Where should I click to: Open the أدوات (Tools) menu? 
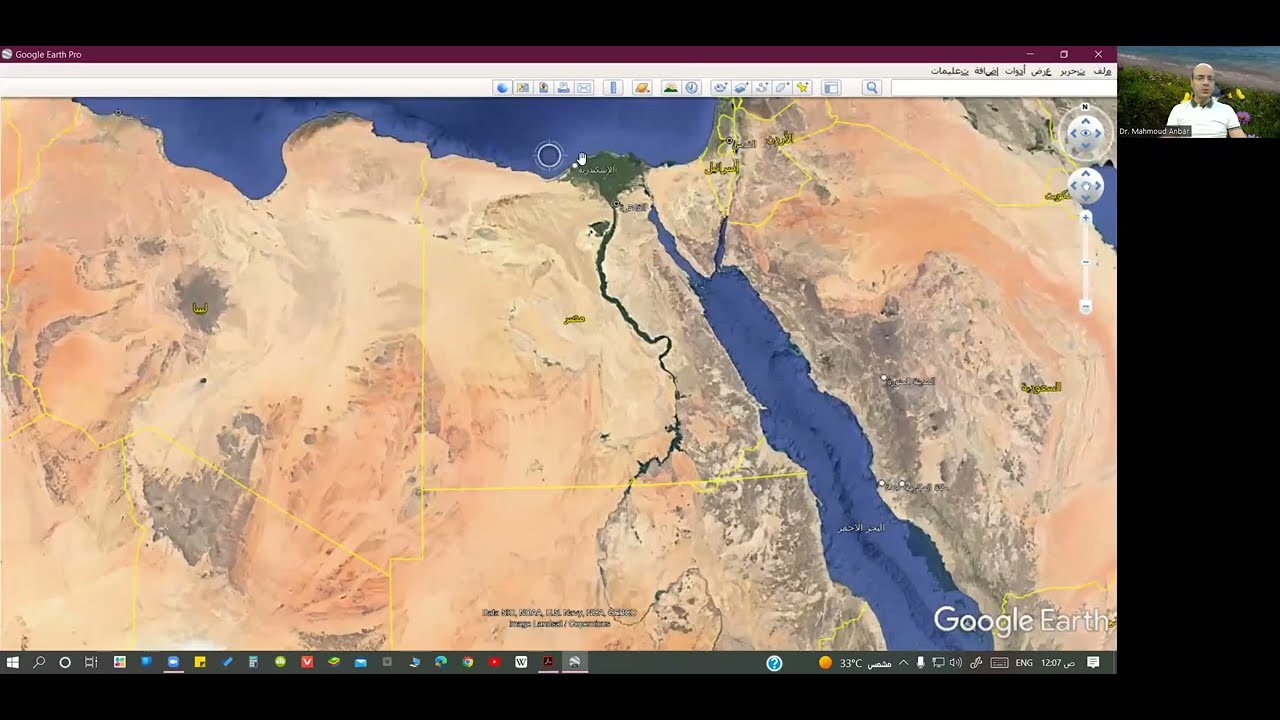click(x=1015, y=71)
